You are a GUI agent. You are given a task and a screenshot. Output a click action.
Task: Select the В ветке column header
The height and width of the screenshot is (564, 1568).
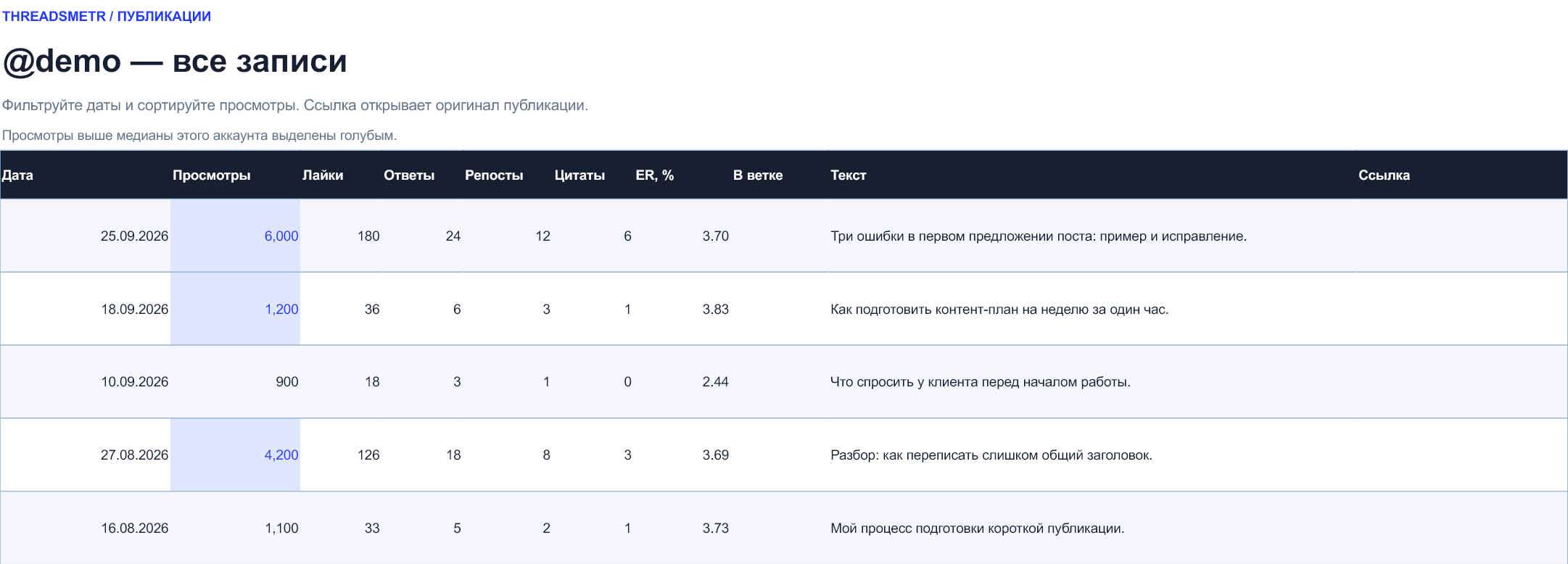758,175
